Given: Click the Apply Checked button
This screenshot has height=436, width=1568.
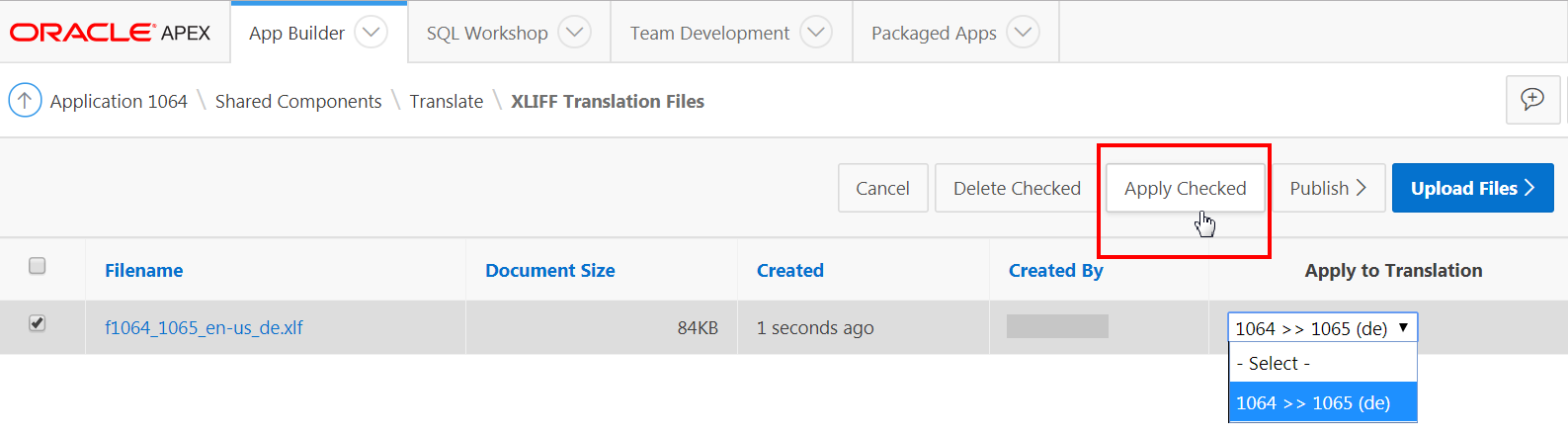Looking at the screenshot, I should [1185, 188].
